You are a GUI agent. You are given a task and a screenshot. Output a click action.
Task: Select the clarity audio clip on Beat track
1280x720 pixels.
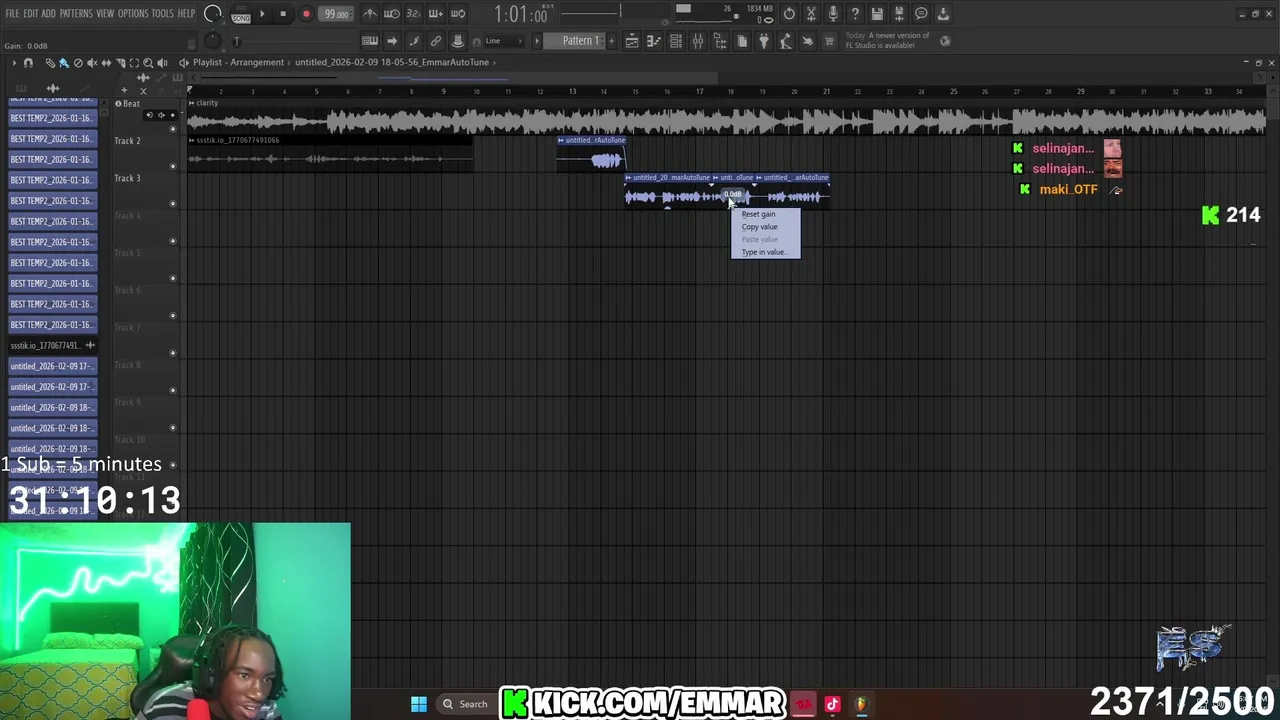[x=727, y=116]
